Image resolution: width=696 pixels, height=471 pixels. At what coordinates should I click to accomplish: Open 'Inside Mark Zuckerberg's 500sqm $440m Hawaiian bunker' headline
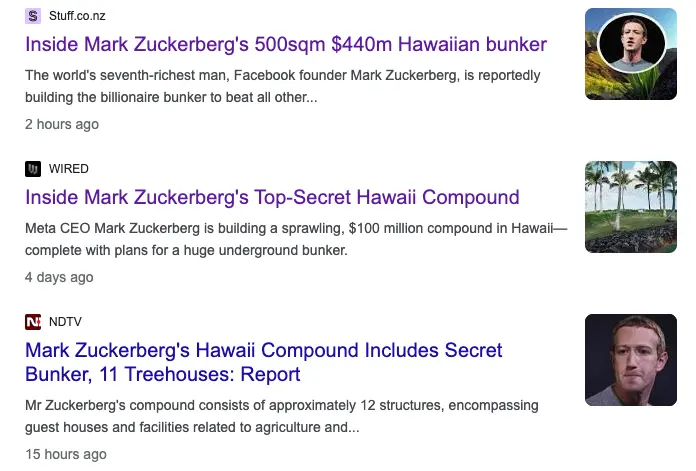[x=286, y=44]
